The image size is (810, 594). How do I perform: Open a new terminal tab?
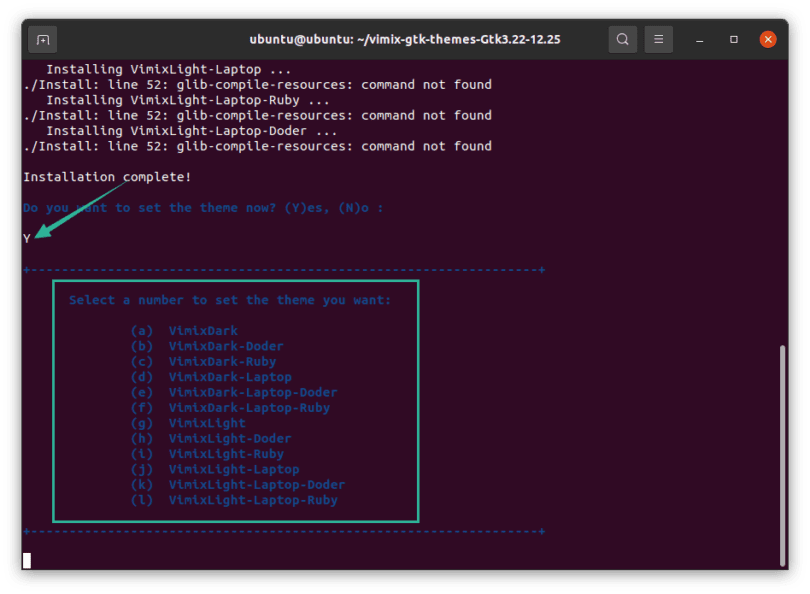click(42, 39)
